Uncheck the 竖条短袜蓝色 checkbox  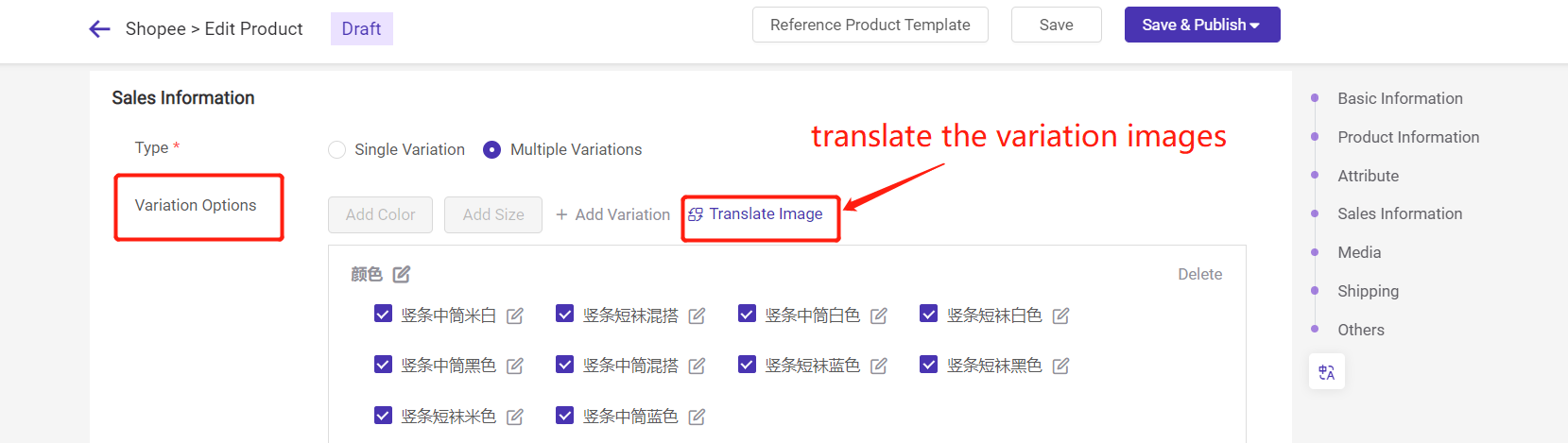(747, 364)
